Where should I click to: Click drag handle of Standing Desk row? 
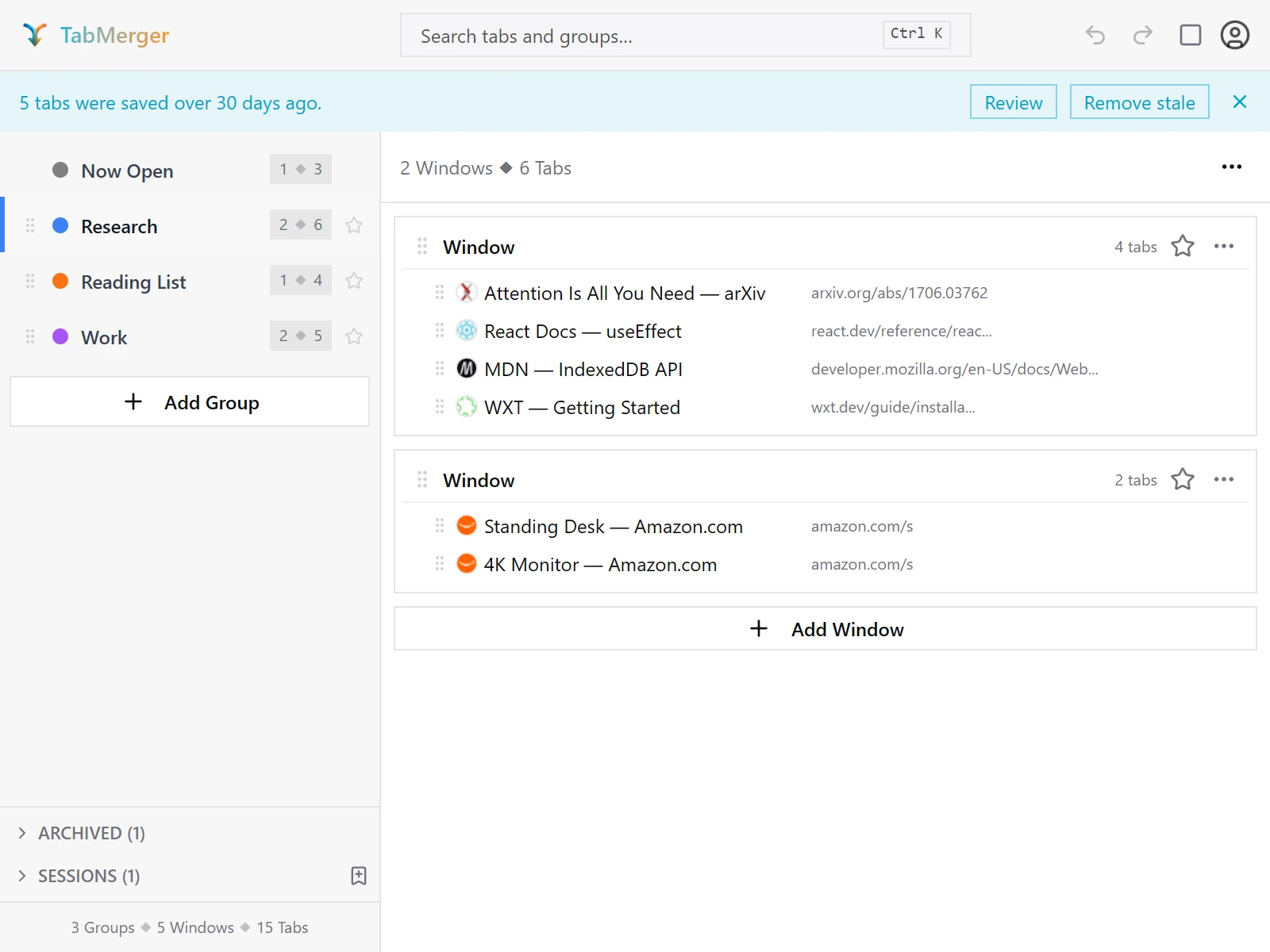pyautogui.click(x=440, y=525)
